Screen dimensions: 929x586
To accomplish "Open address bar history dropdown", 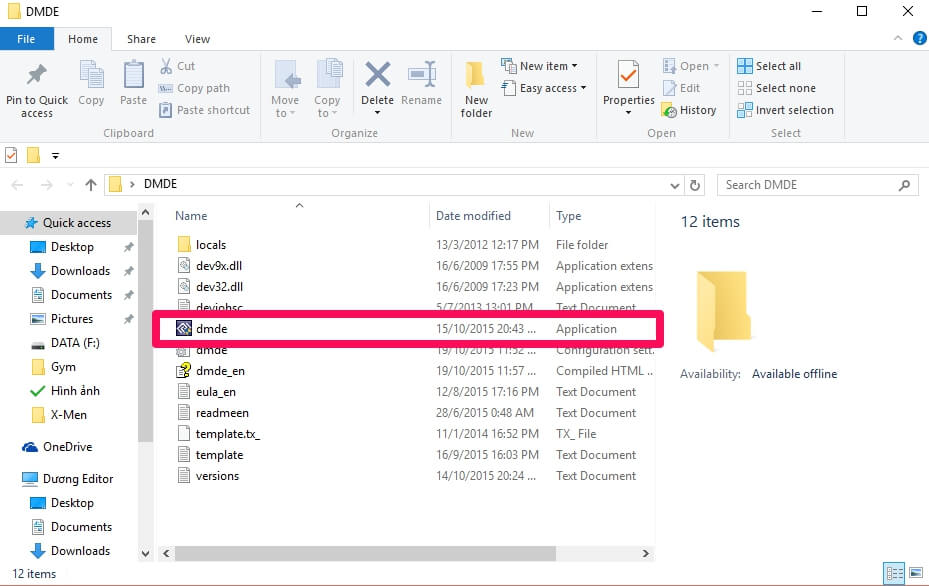I will tap(674, 185).
